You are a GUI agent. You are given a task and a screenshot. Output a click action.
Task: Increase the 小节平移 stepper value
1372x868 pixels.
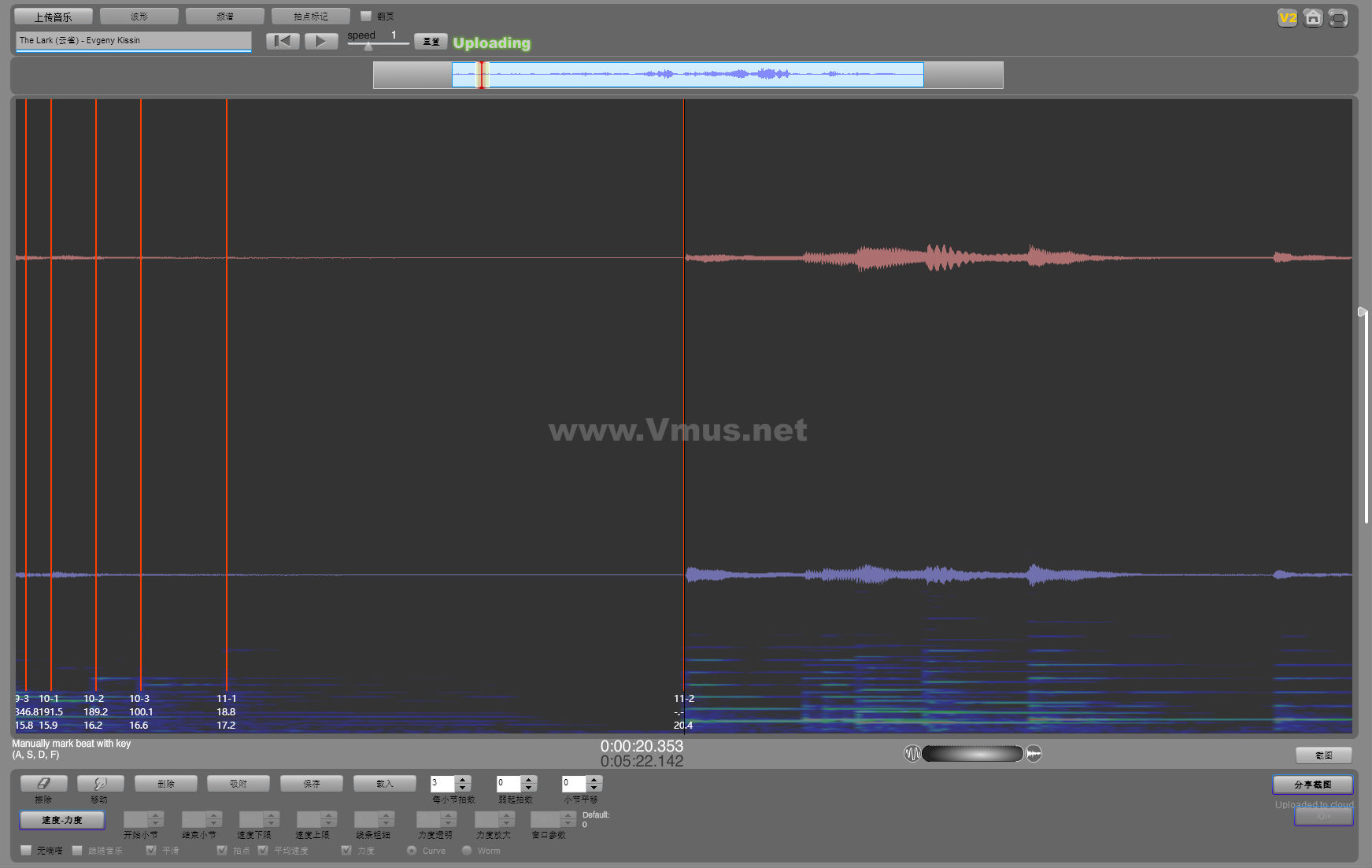[594, 779]
